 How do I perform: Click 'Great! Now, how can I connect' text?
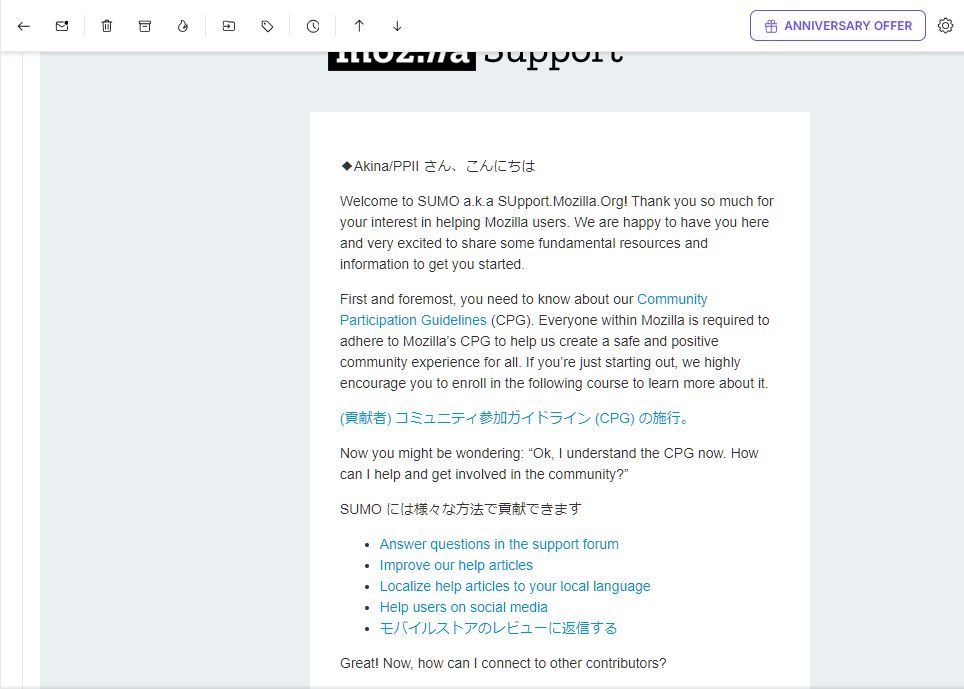coord(503,663)
